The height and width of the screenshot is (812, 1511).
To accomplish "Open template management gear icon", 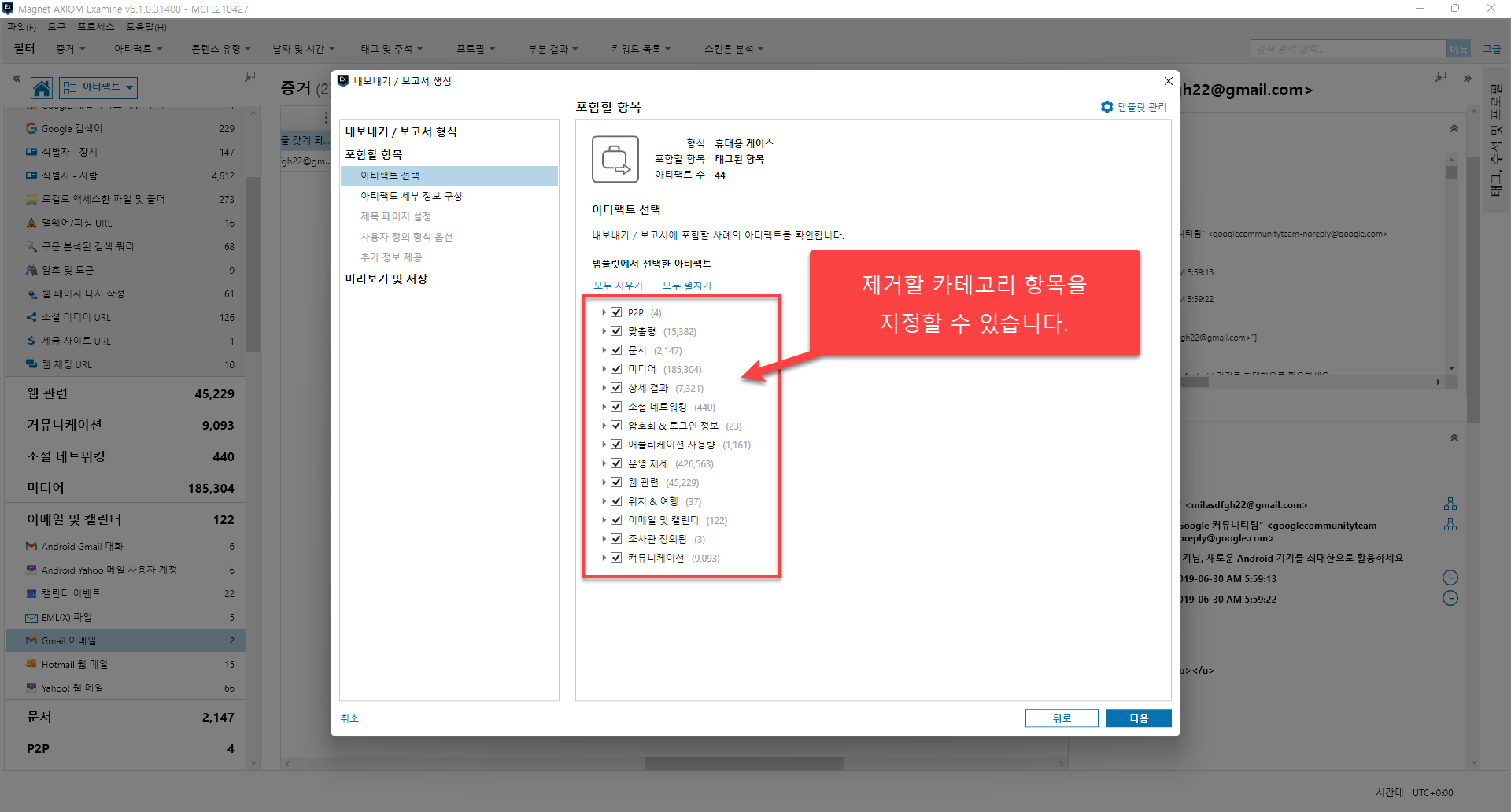I will pos(1106,107).
